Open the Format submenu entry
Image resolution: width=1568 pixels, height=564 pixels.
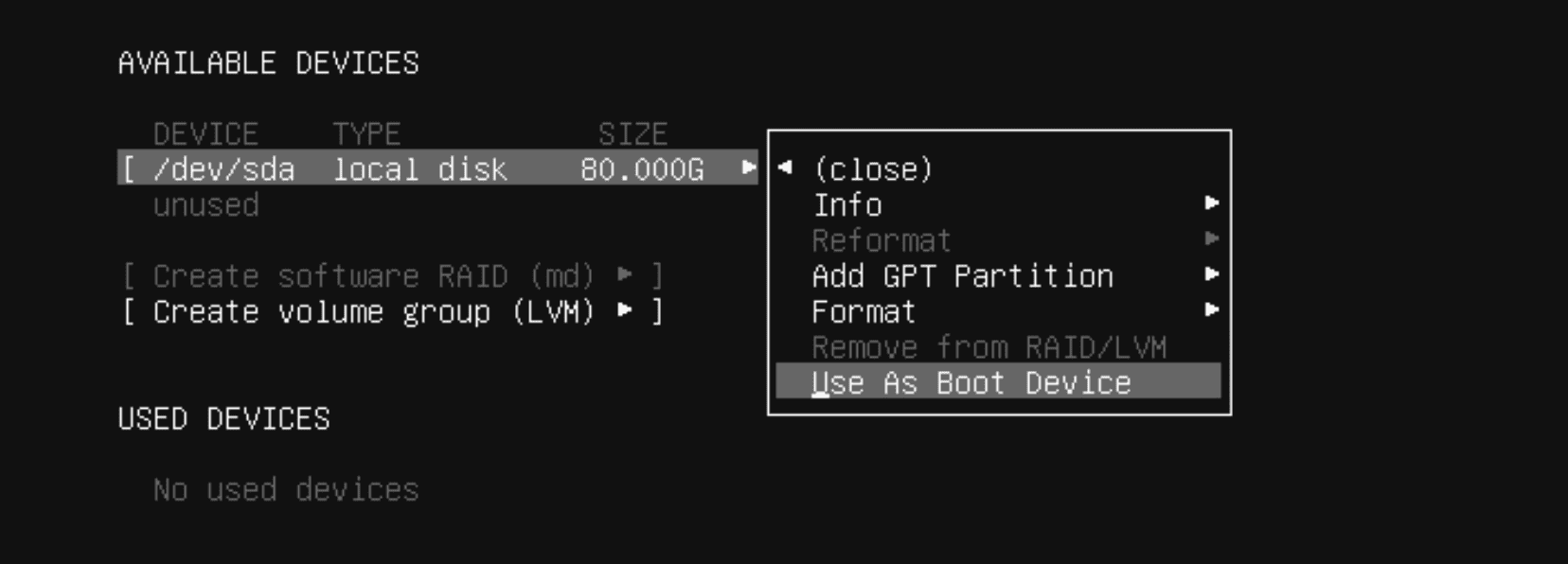tap(863, 311)
